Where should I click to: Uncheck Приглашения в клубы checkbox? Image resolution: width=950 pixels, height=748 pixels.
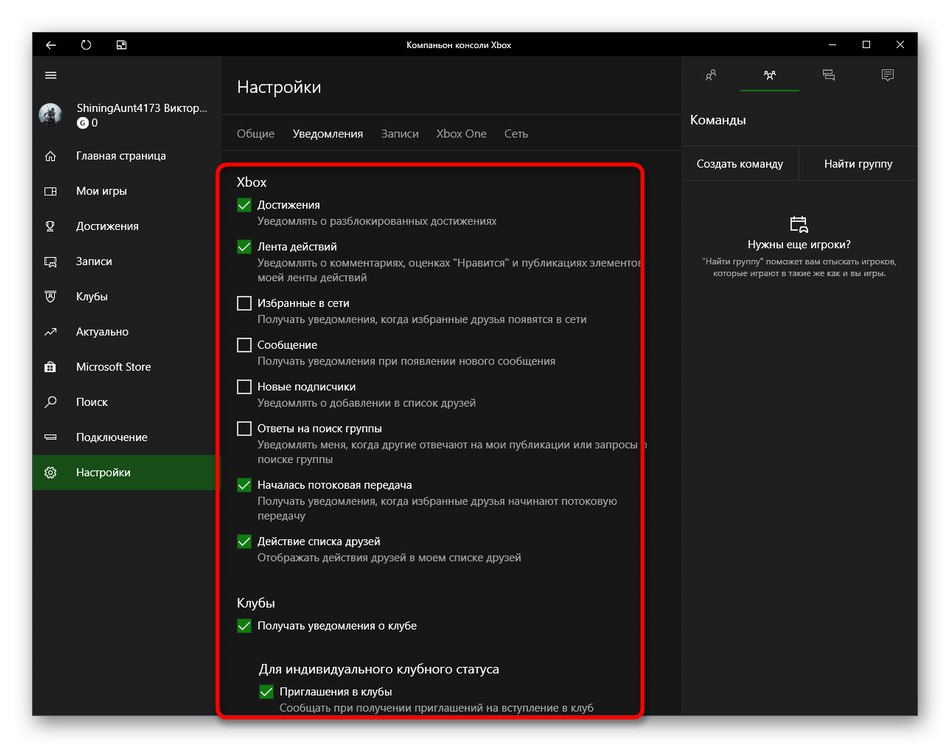(x=266, y=692)
